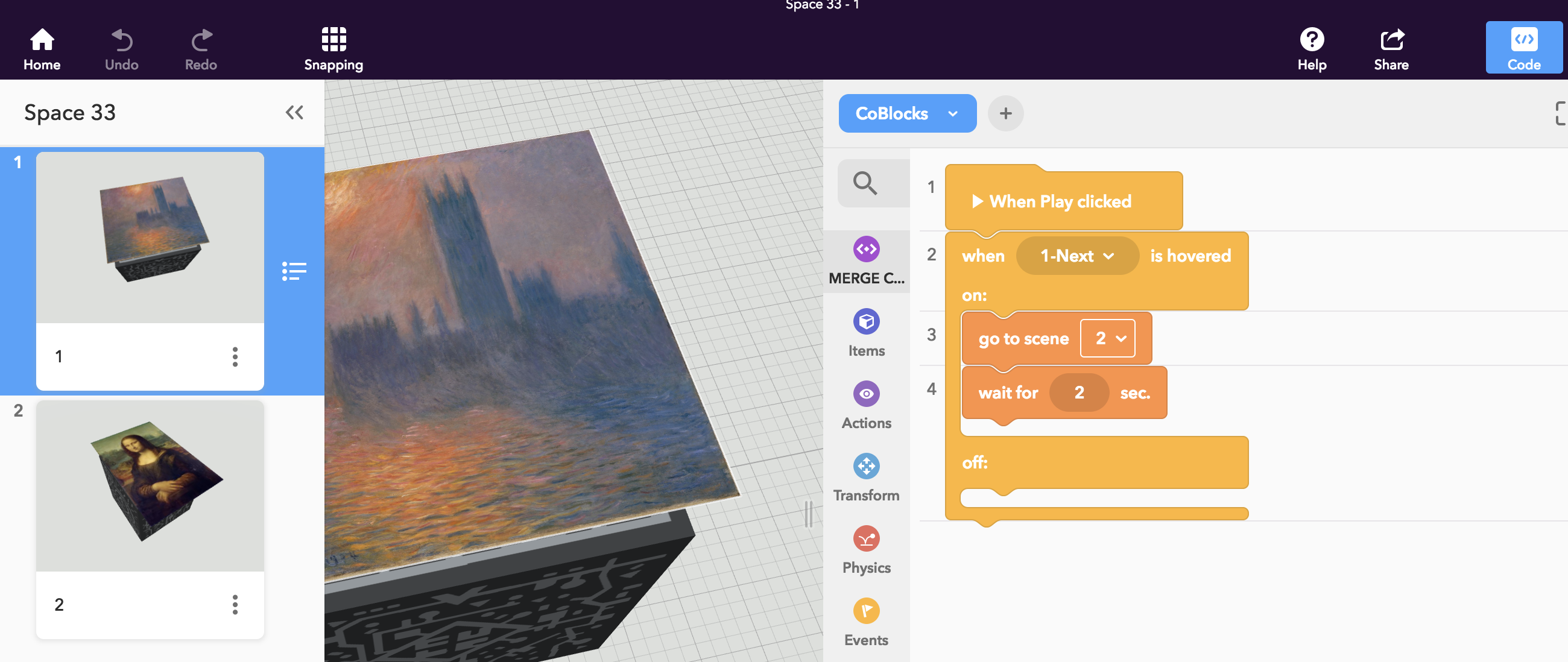Select scene 2 Mona Lisa thumbnail
Screen dimensions: 1568x662
click(150, 485)
